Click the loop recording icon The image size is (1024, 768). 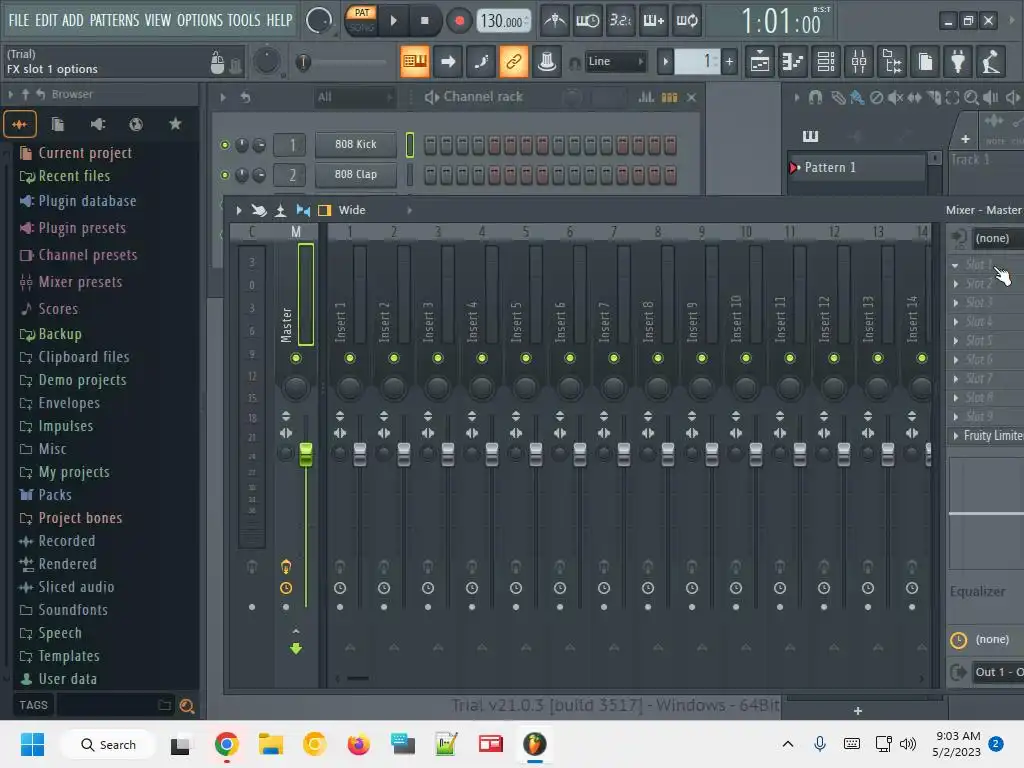tap(686, 21)
